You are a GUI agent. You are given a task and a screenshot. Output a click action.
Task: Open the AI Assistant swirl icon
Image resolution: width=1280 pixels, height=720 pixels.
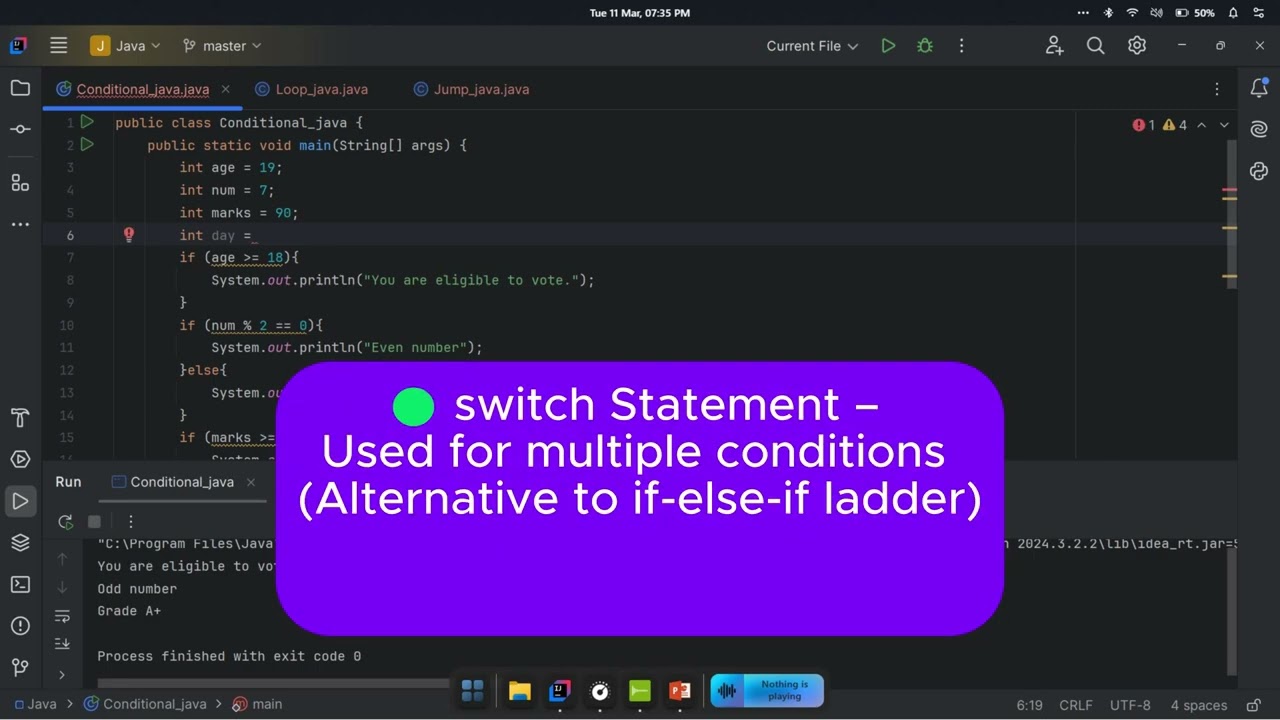click(1259, 130)
